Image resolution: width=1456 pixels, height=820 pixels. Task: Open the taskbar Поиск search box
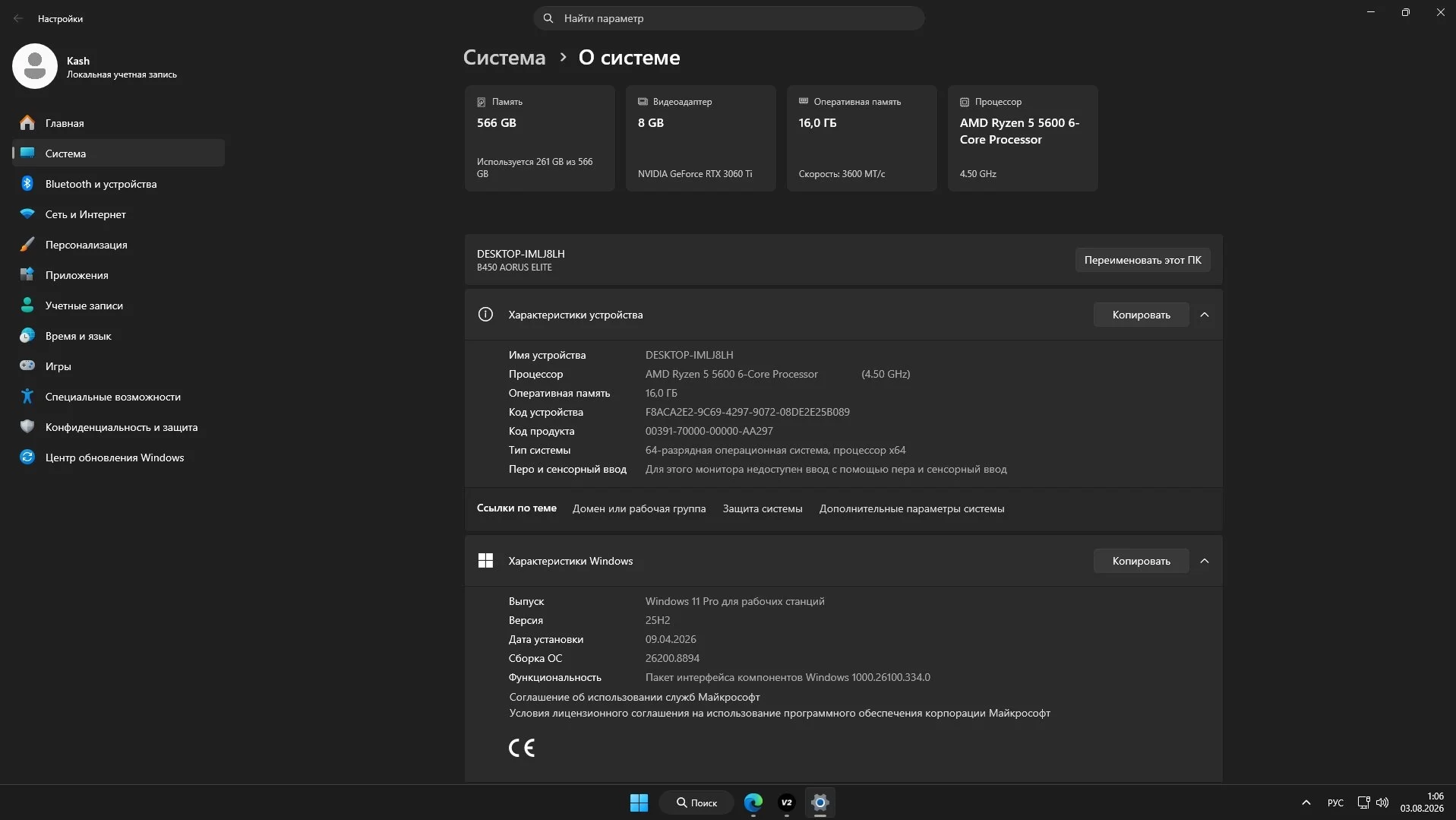click(696, 803)
